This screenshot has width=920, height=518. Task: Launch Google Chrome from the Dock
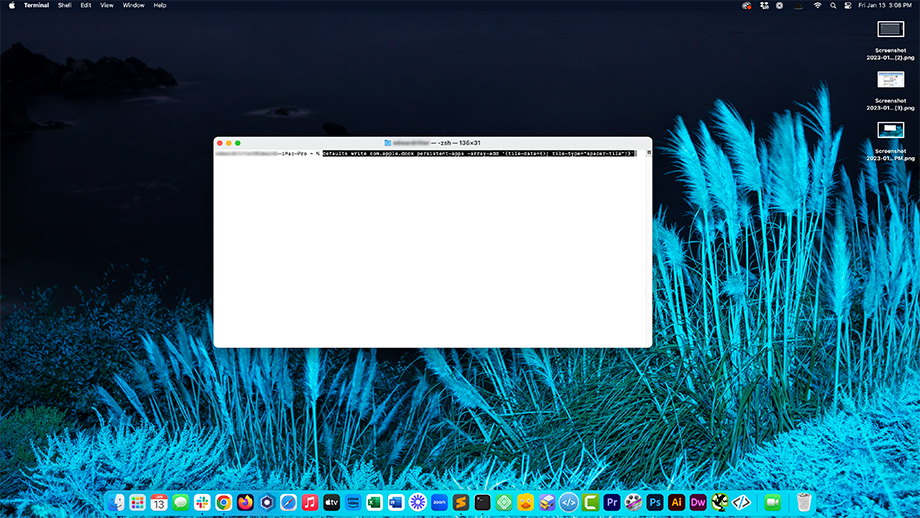224,502
